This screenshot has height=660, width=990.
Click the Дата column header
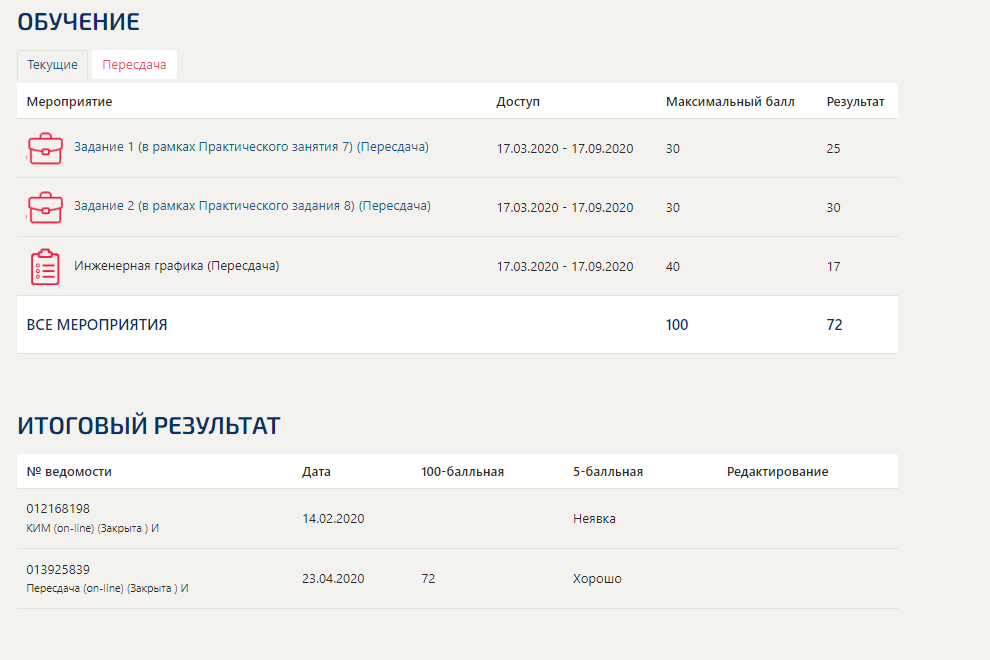(316, 472)
